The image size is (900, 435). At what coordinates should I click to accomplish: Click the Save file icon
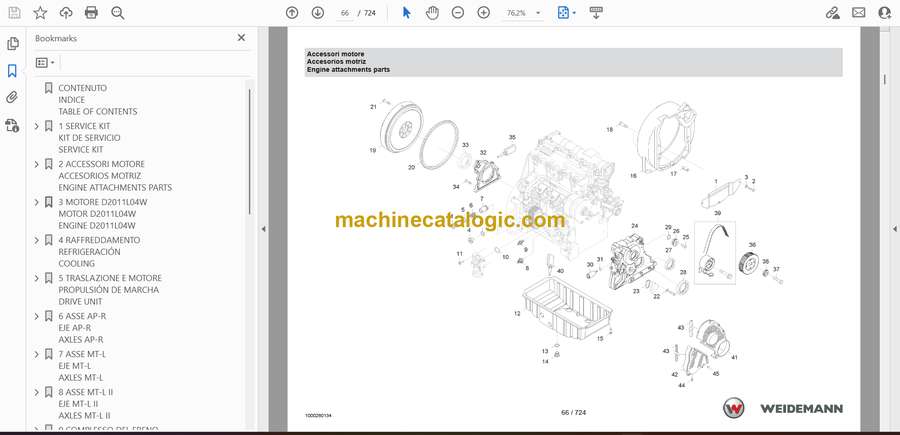tap(14, 13)
